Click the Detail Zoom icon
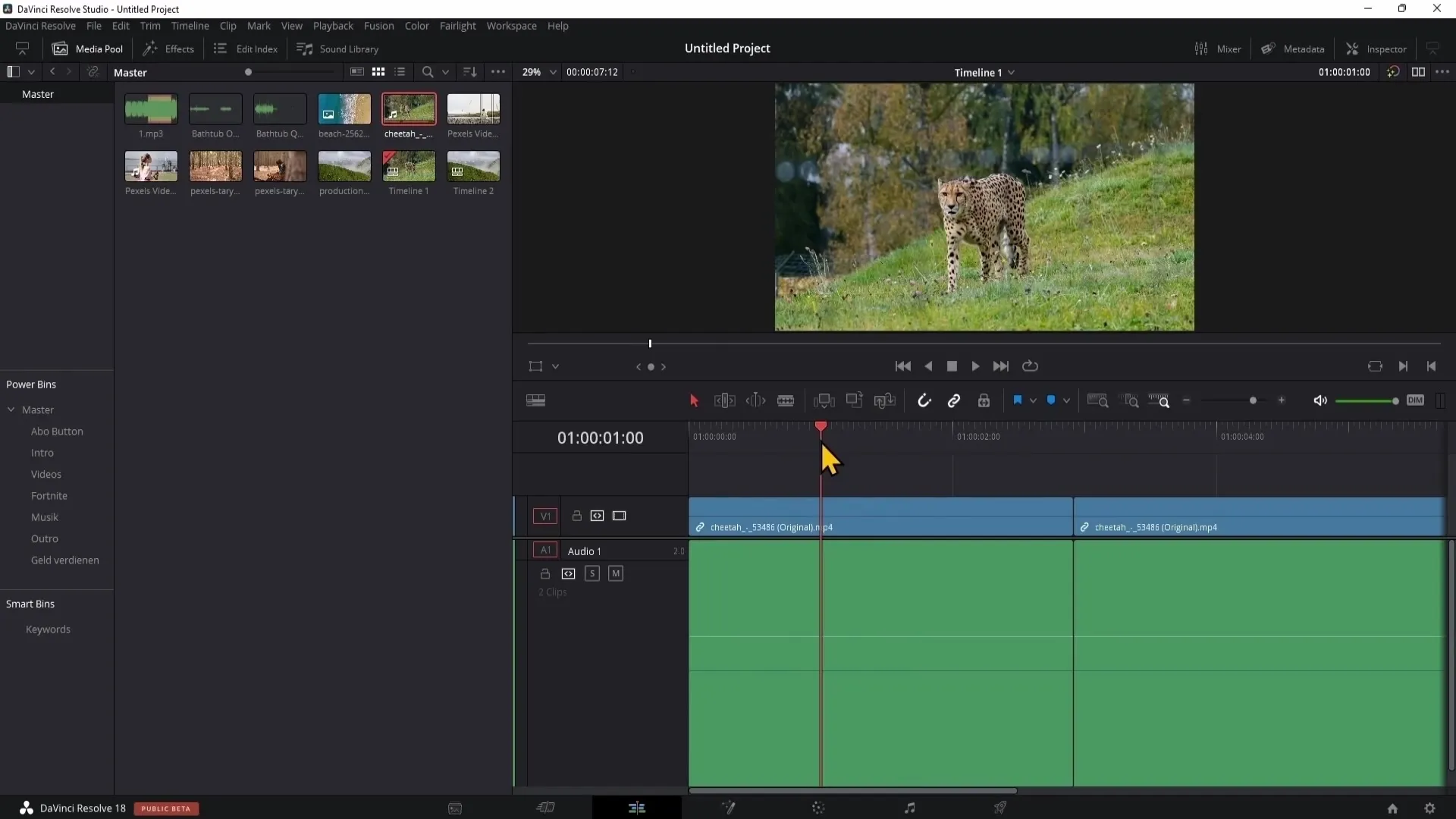This screenshot has height=819, width=1456. (x=1129, y=400)
